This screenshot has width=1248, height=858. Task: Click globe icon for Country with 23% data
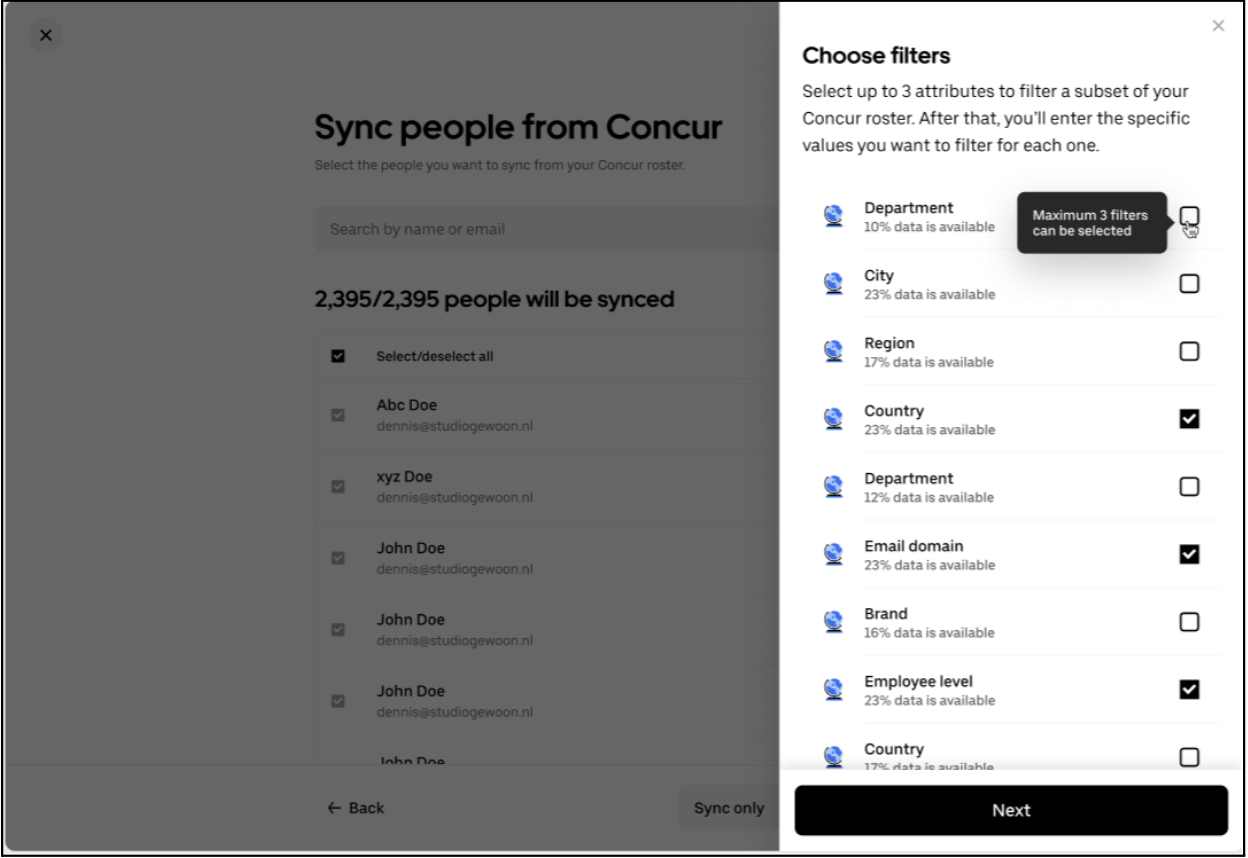tap(833, 419)
